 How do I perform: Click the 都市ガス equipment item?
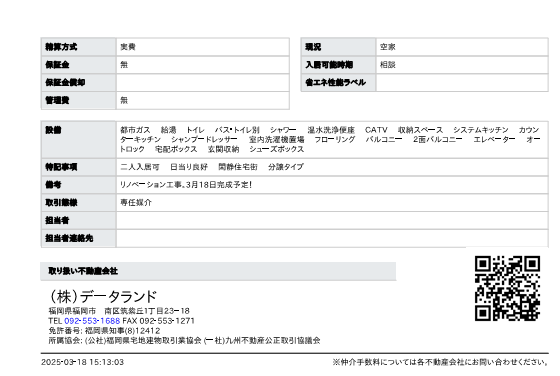tap(135, 130)
